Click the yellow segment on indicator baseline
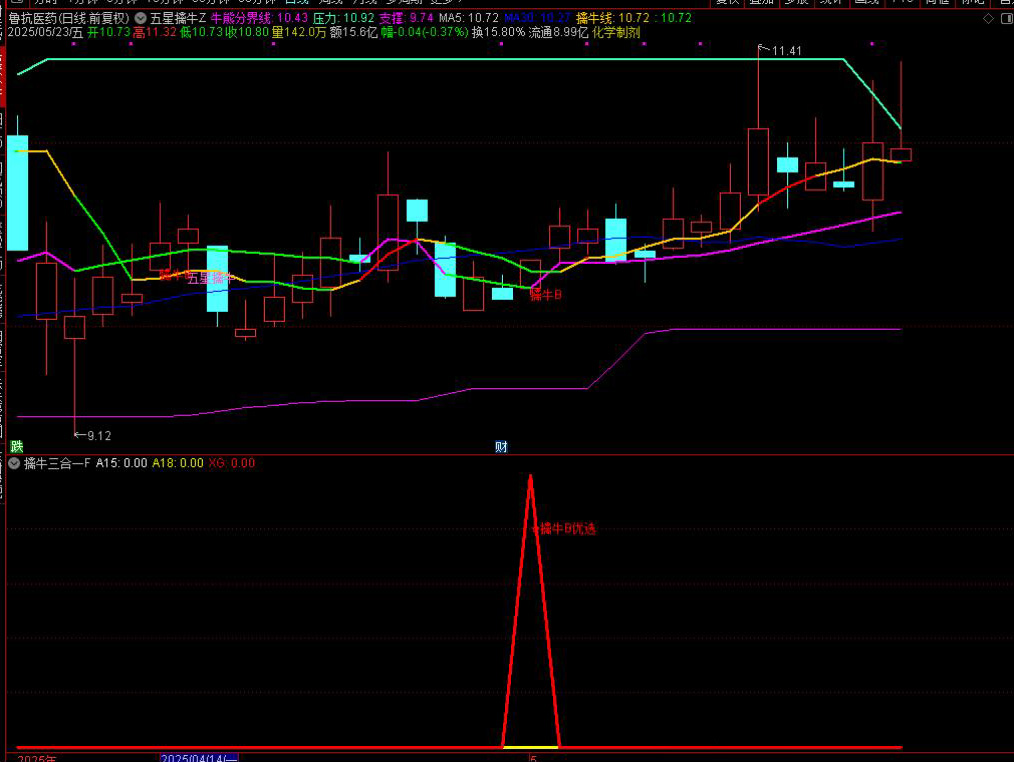The width and height of the screenshot is (1014, 762). 530,746
